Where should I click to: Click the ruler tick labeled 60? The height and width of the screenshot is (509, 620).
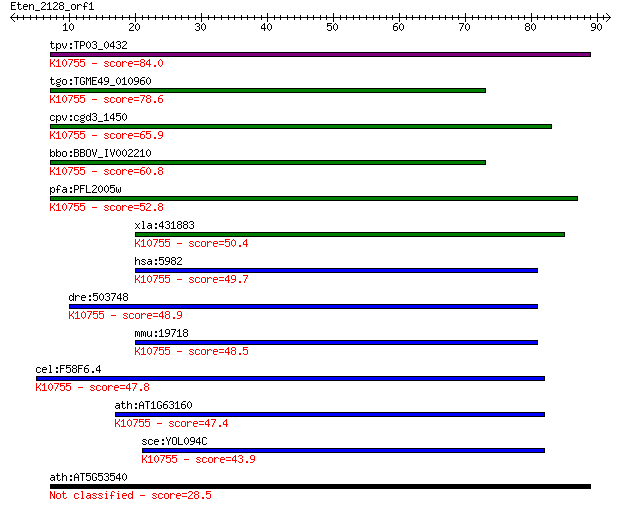[x=399, y=27]
